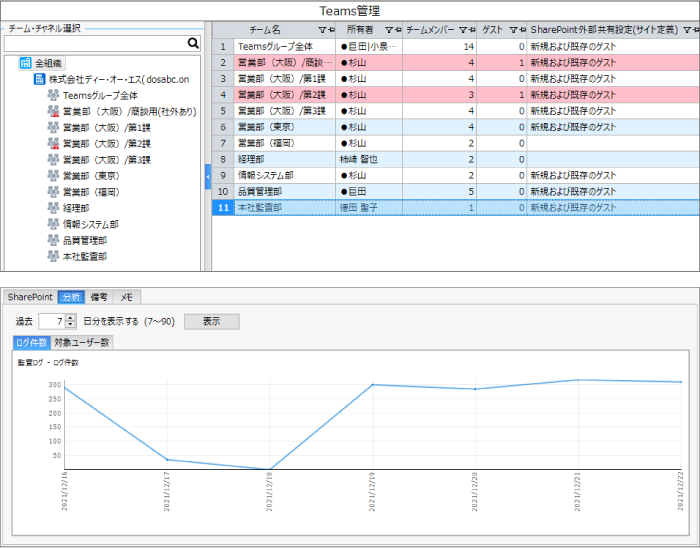This screenshot has height=548, width=700.
Task: Click 情報システム部 cell in table
Action: 285,175
